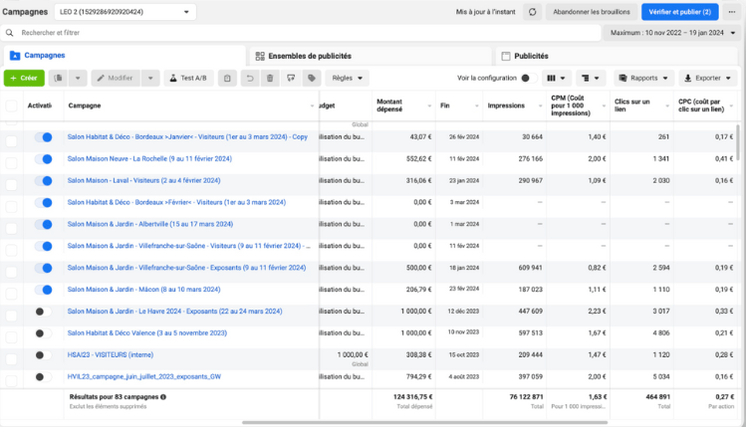This screenshot has width=746, height=427.
Task: Click the undo arrow icon in toolbar
Action: 250,78
